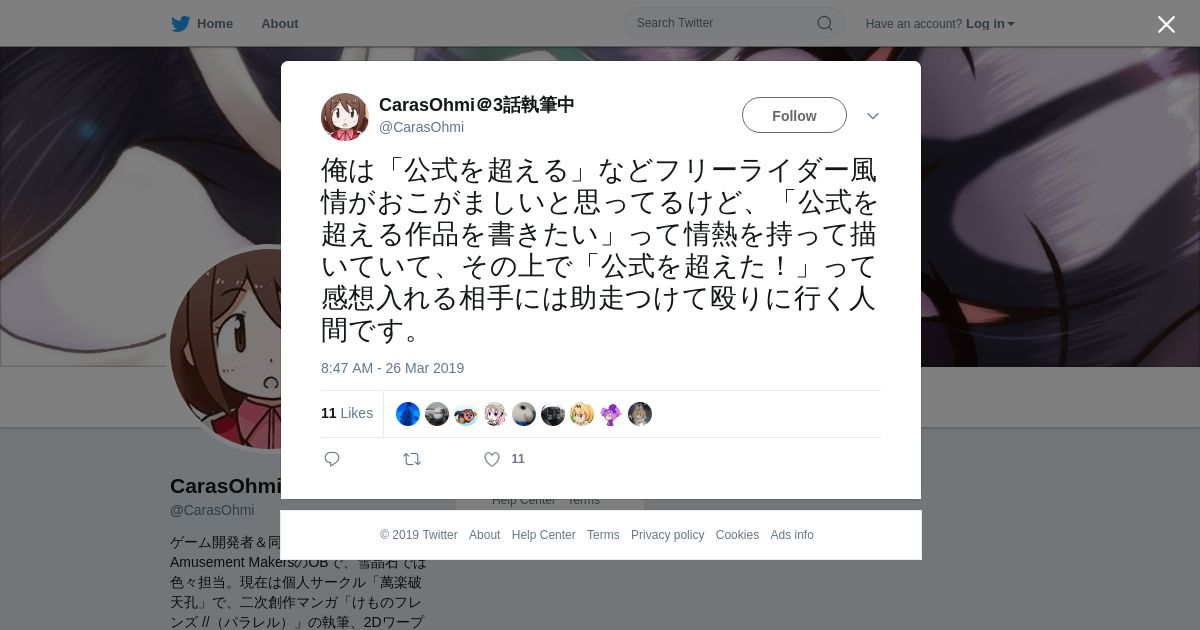Click the Twitter bird logo icon

(180, 24)
